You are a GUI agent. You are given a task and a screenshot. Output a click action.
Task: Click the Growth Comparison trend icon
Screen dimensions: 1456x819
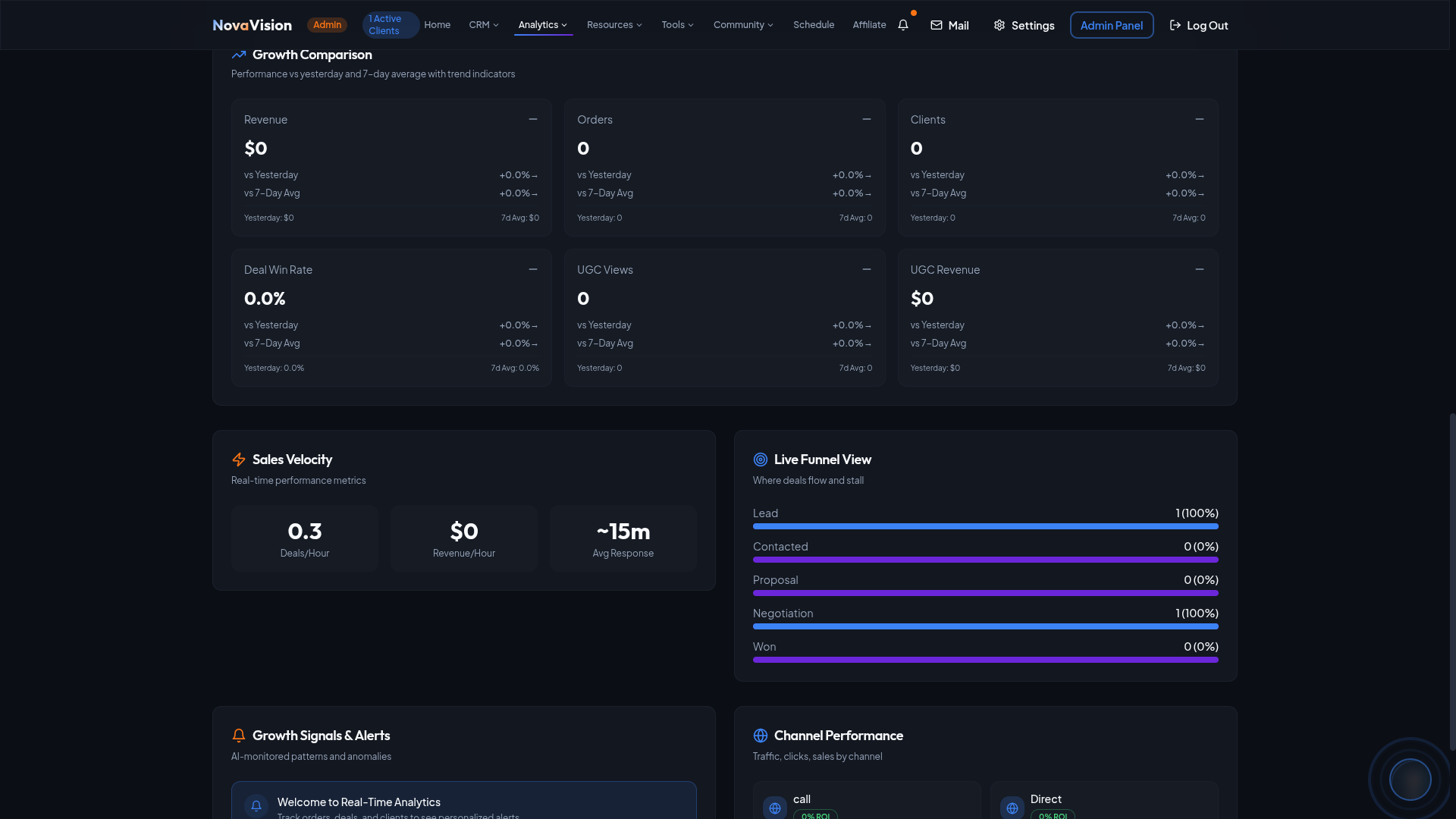[x=239, y=55]
